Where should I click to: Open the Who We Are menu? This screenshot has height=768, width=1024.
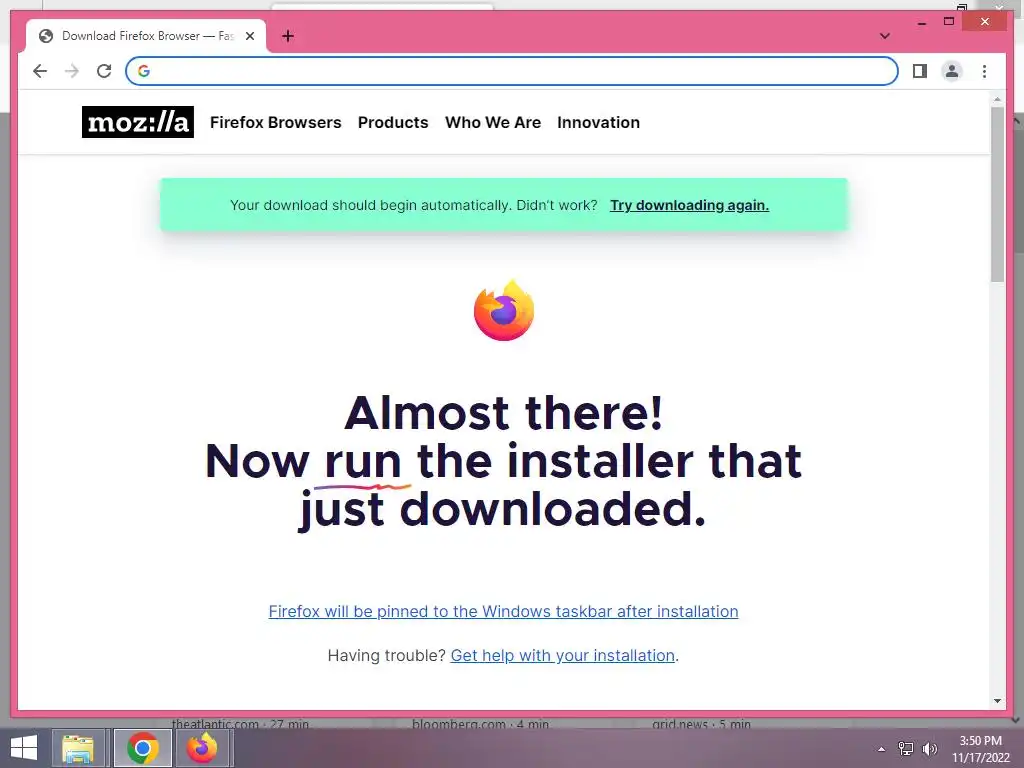pos(493,122)
